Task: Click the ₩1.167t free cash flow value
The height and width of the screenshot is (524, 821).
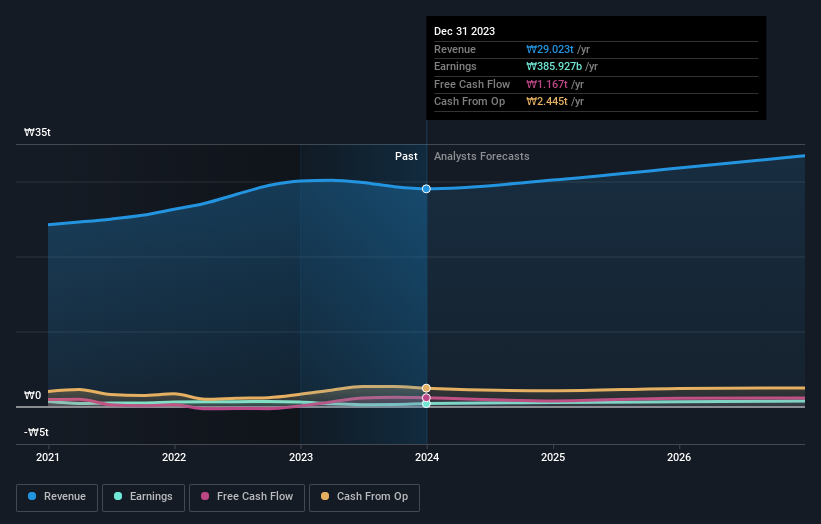Action: pos(547,84)
